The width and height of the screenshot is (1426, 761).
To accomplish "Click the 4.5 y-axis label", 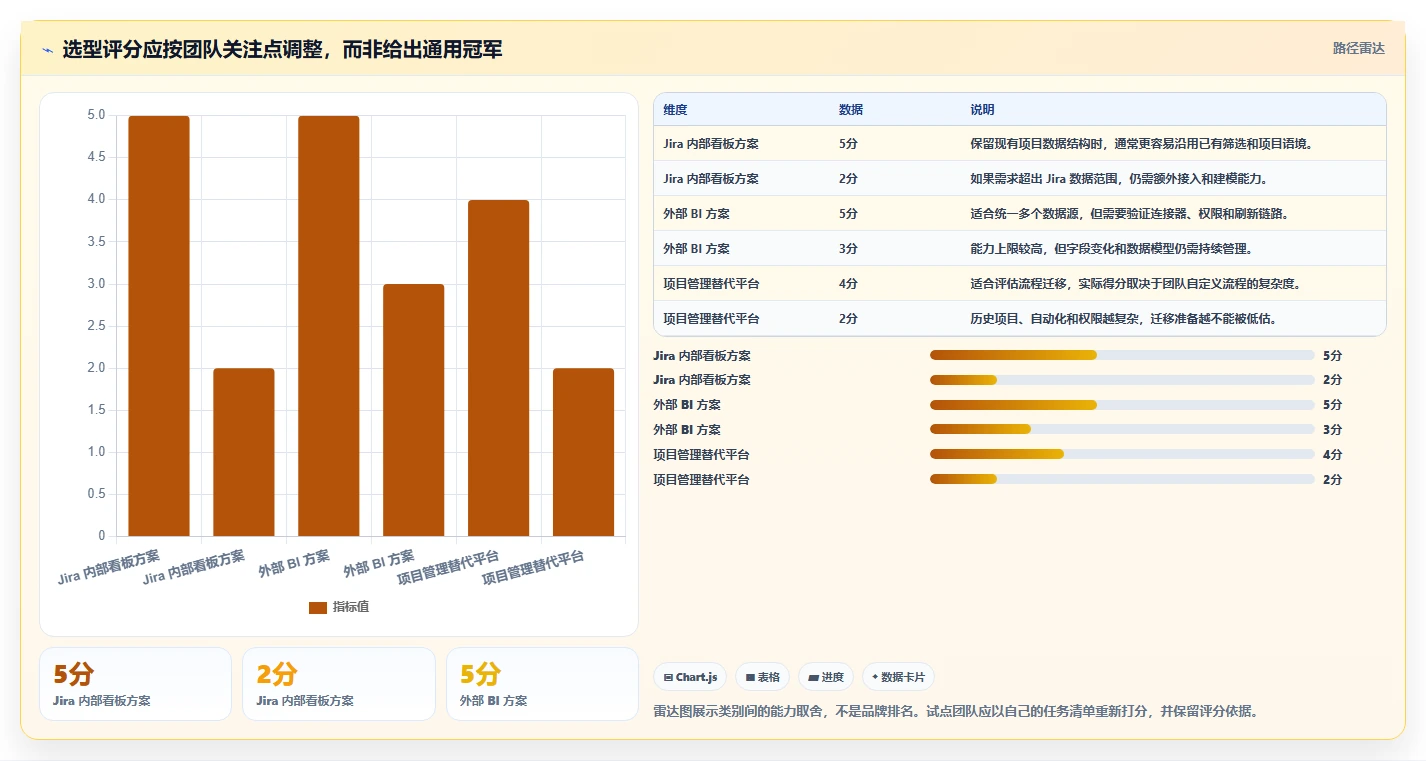I will pos(96,157).
